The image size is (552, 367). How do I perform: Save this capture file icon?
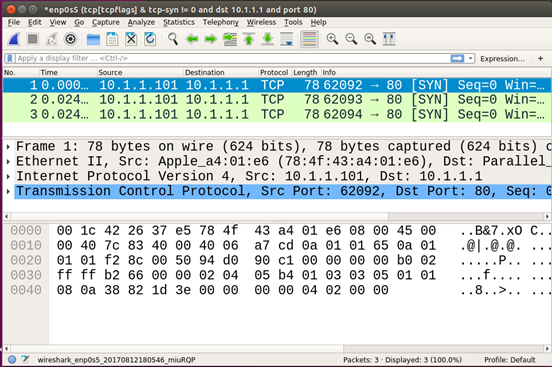coord(112,39)
